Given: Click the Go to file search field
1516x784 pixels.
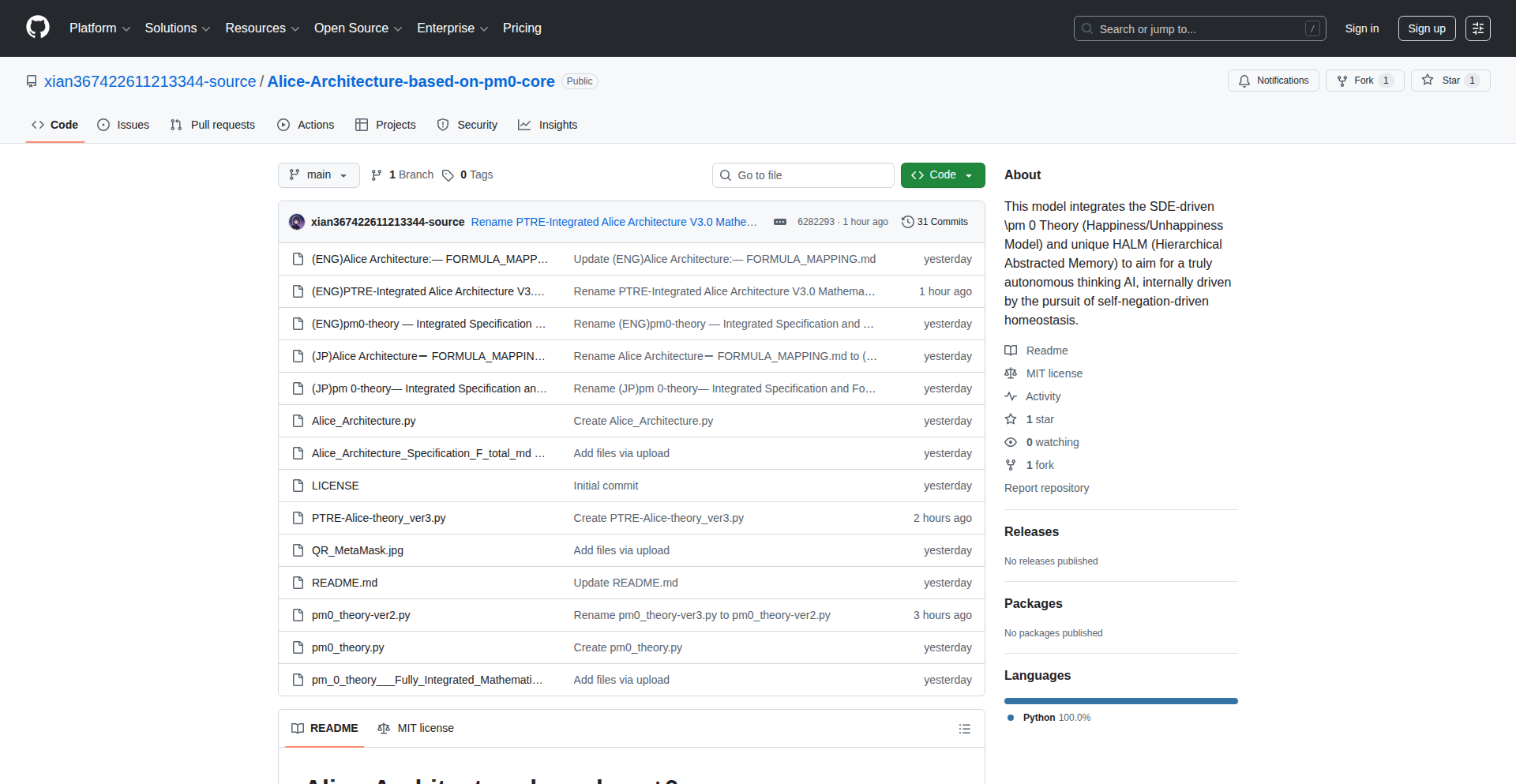Looking at the screenshot, I should pyautogui.click(x=803, y=174).
